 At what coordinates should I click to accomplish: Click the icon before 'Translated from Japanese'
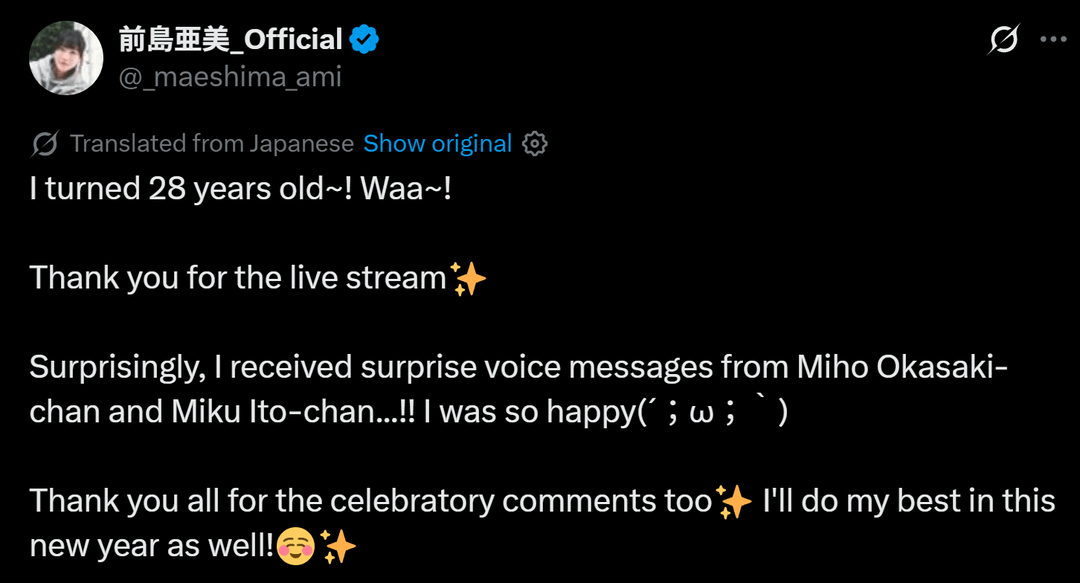[x=45, y=144]
